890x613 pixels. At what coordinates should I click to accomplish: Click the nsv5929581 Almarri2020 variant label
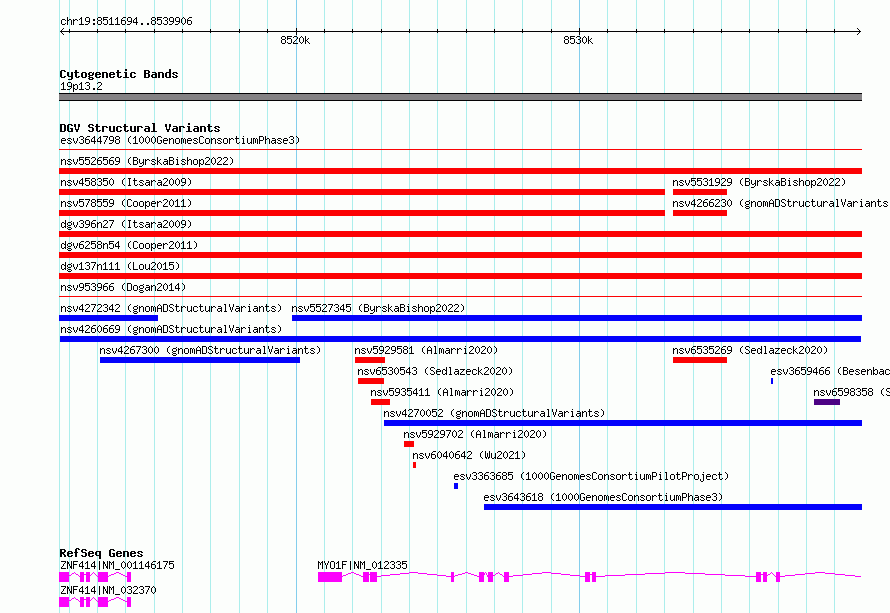(x=426, y=350)
